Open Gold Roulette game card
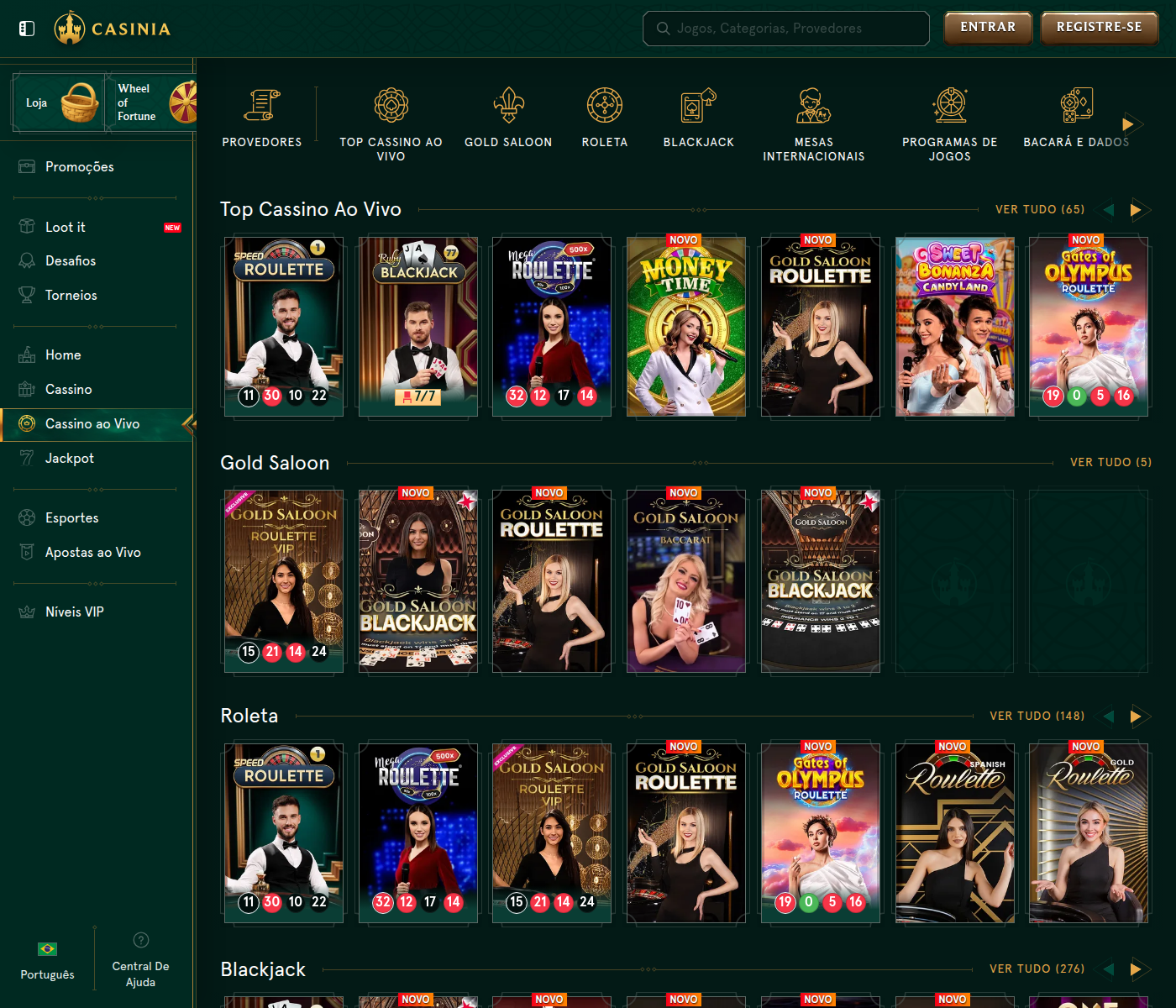Screen dimensions: 1176x1008 click(x=1089, y=833)
